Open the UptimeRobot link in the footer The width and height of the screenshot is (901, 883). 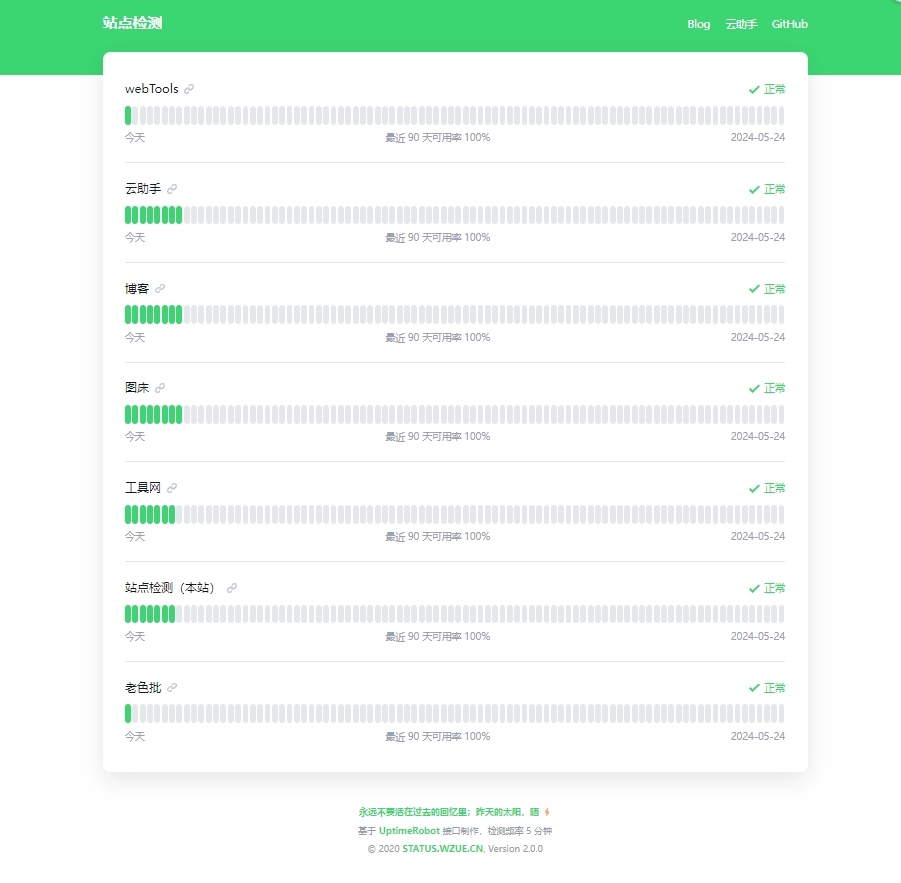tap(409, 831)
